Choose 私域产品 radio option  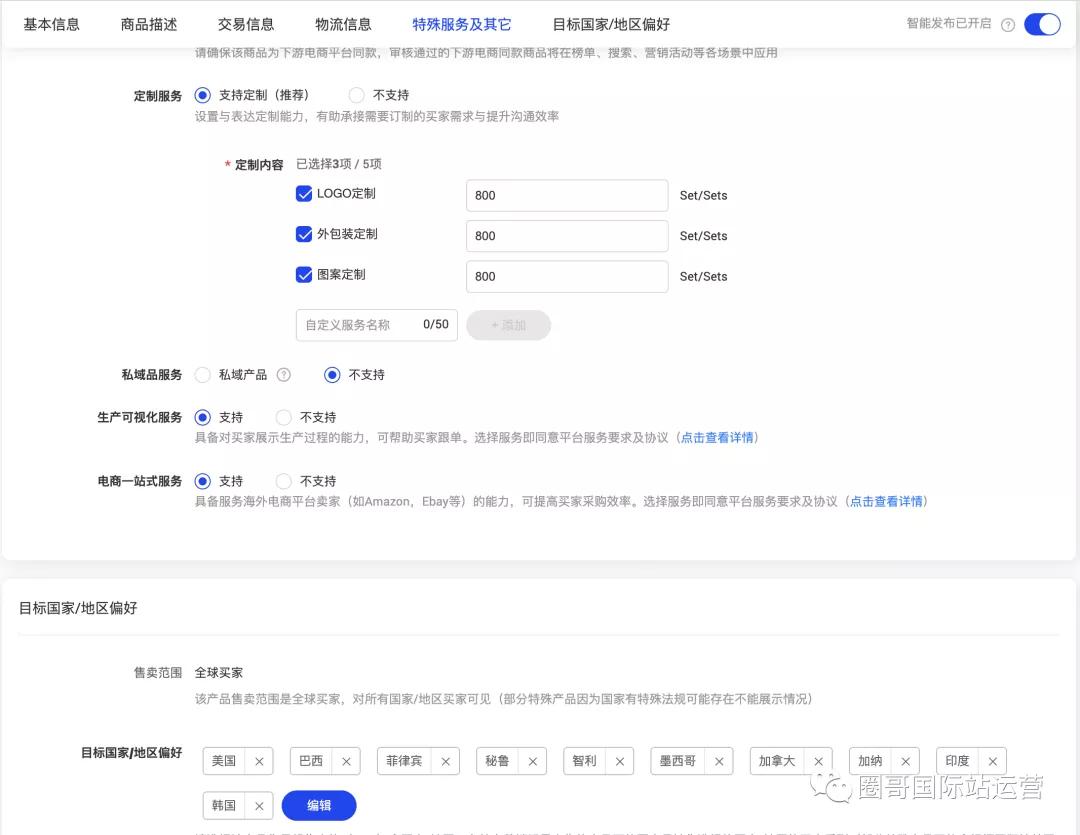(x=202, y=374)
